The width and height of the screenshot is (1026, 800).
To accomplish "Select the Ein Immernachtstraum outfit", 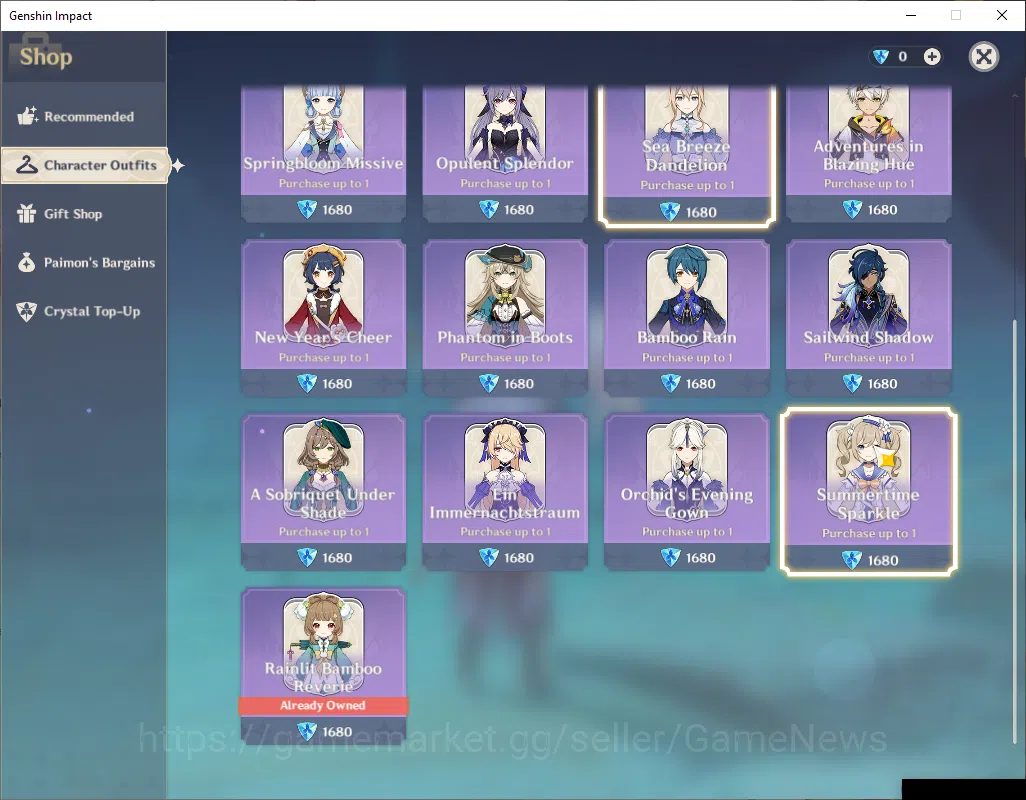I will 504,492.
